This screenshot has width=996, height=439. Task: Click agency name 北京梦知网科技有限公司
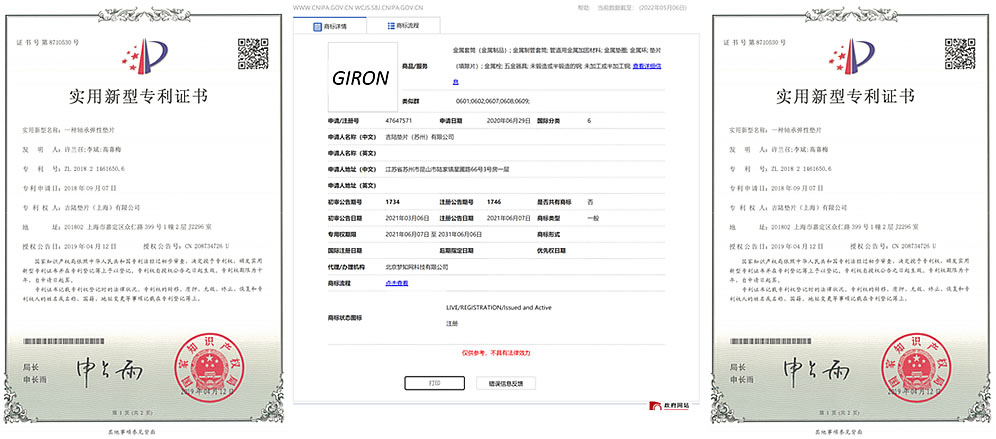417,267
